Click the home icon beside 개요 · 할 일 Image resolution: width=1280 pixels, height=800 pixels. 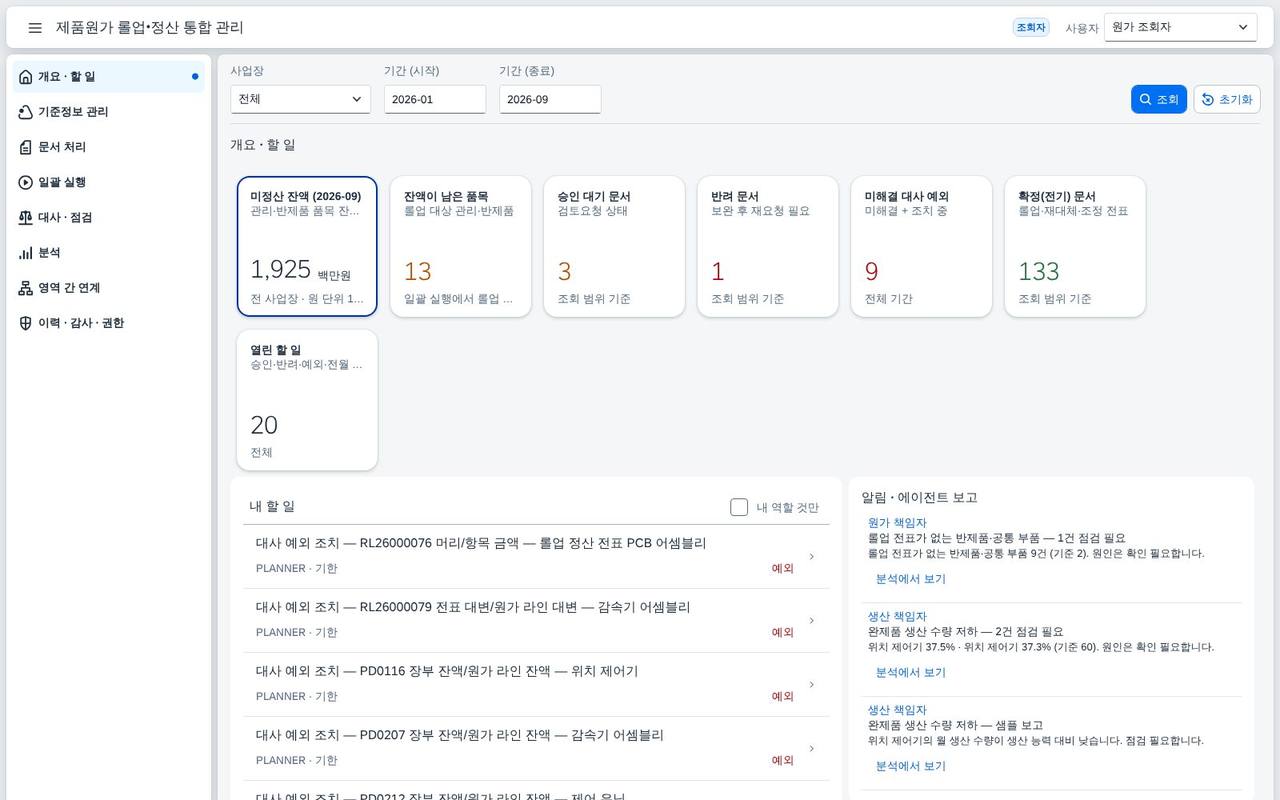click(26, 76)
